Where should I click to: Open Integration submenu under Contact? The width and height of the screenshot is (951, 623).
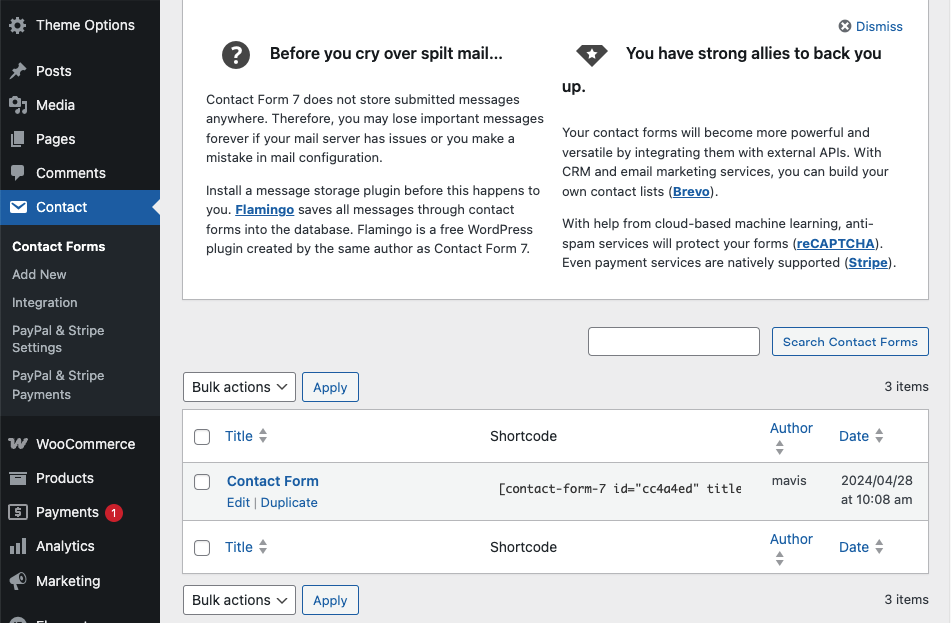(x=44, y=302)
